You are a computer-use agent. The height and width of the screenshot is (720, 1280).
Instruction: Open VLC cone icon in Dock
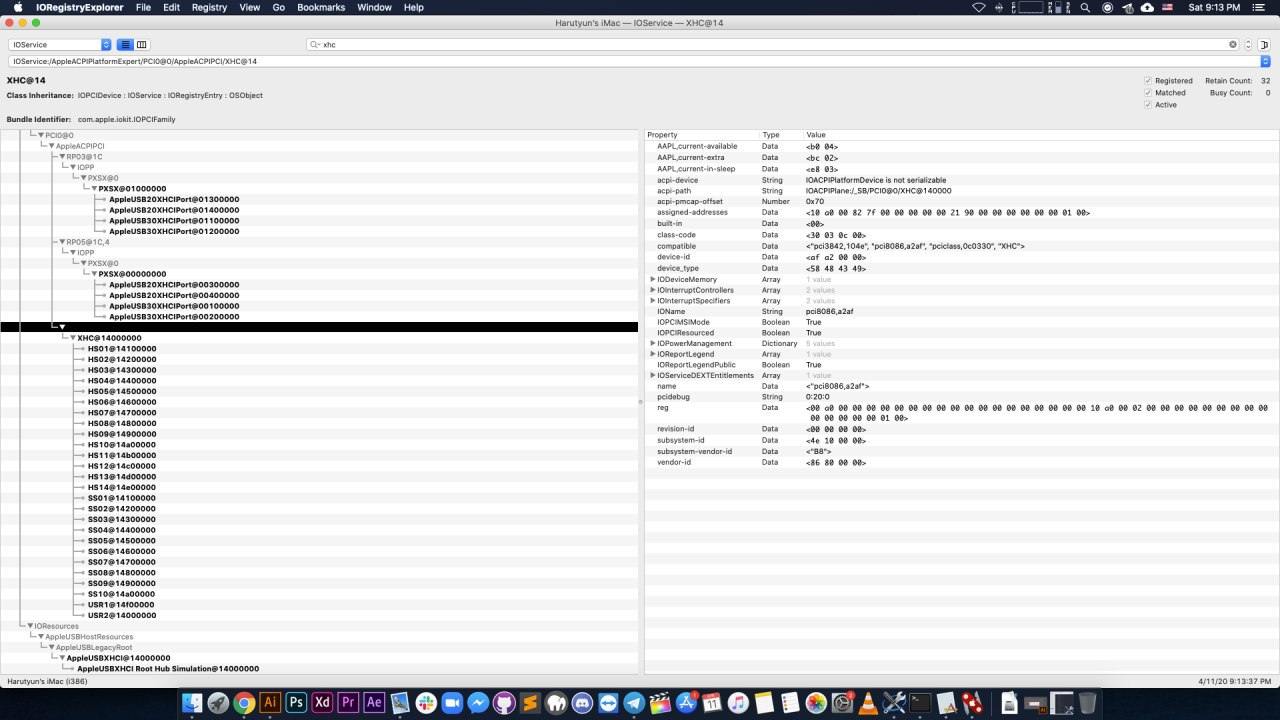pos(868,703)
